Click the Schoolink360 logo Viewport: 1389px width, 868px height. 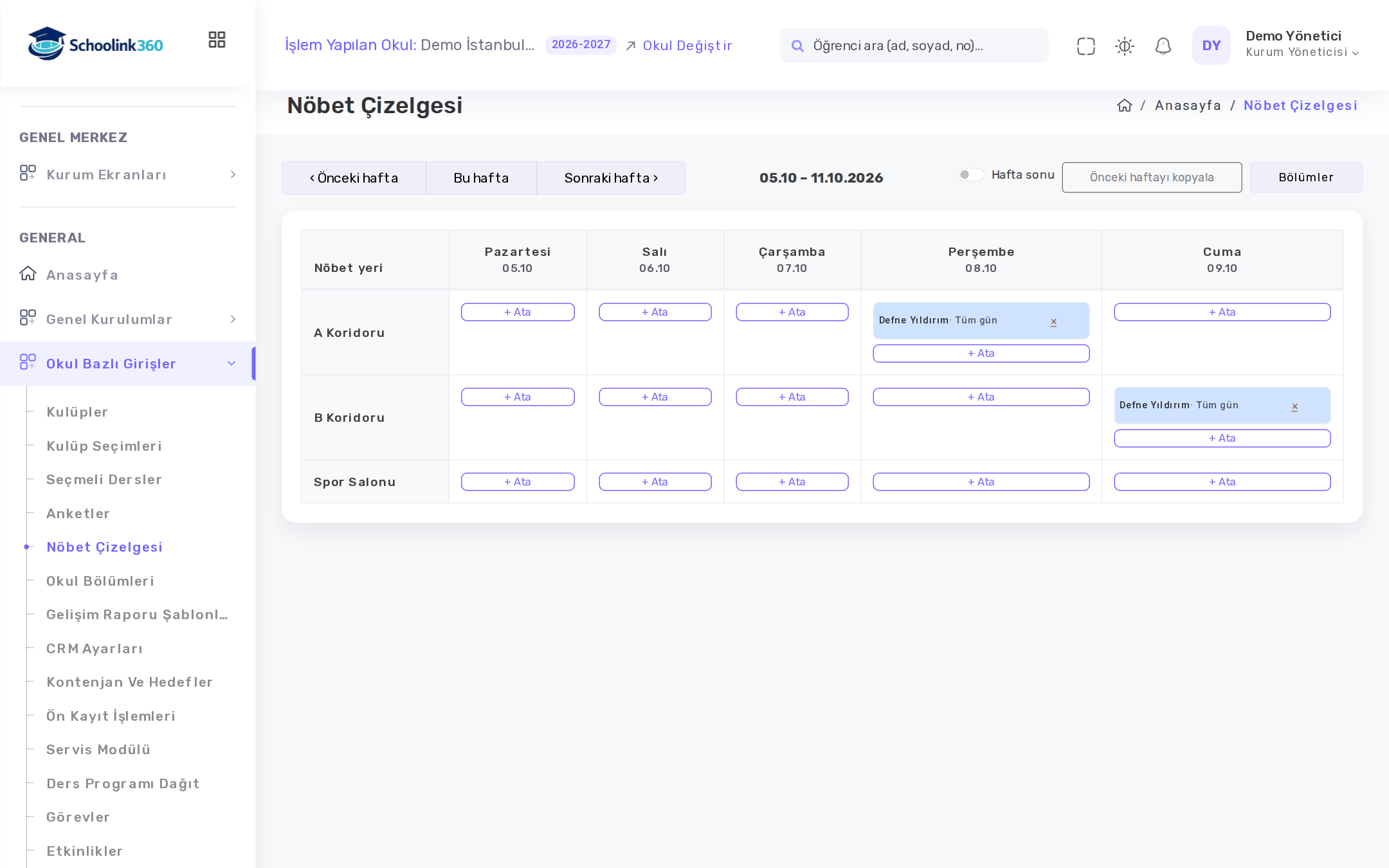click(95, 44)
